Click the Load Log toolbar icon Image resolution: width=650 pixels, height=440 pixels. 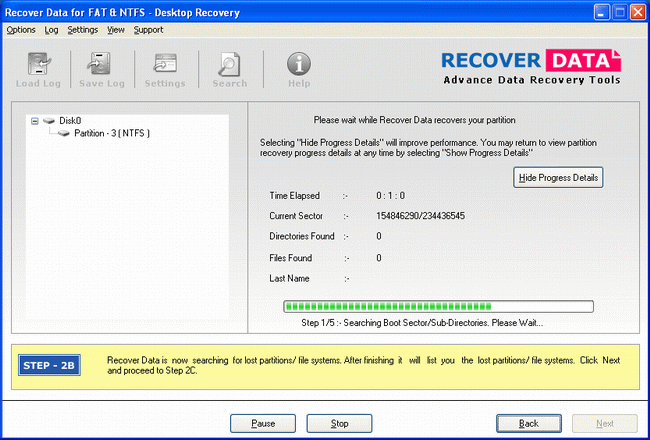pyautogui.click(x=37, y=64)
